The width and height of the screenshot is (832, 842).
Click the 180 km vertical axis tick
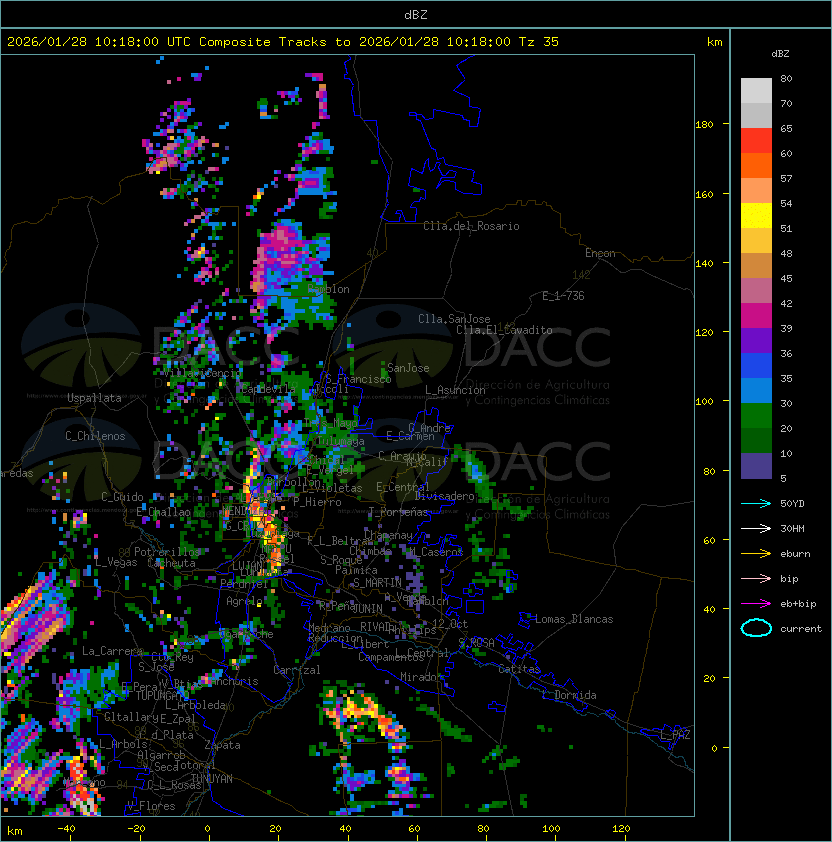(x=704, y=125)
